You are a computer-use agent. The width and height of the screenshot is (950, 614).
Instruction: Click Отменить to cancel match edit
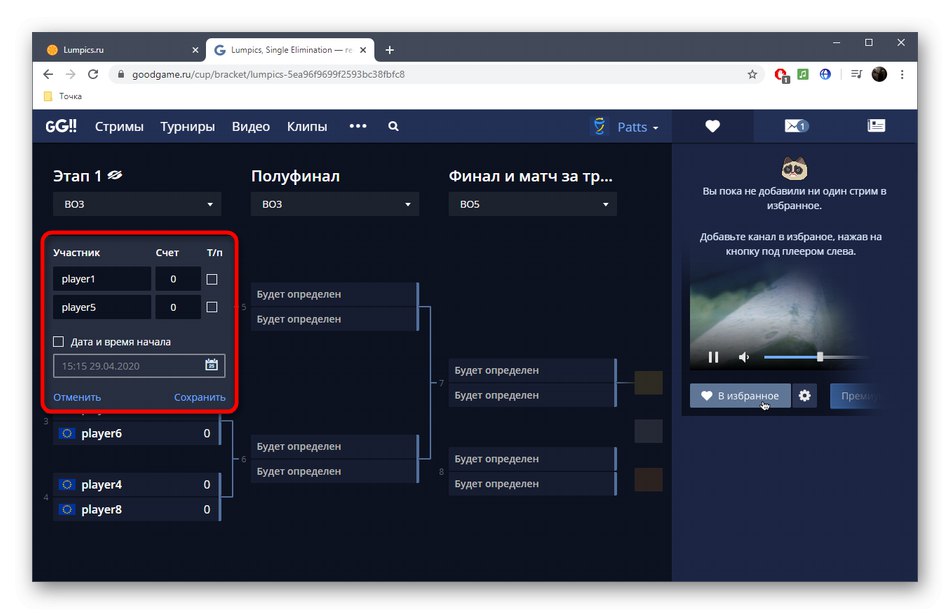click(x=77, y=398)
